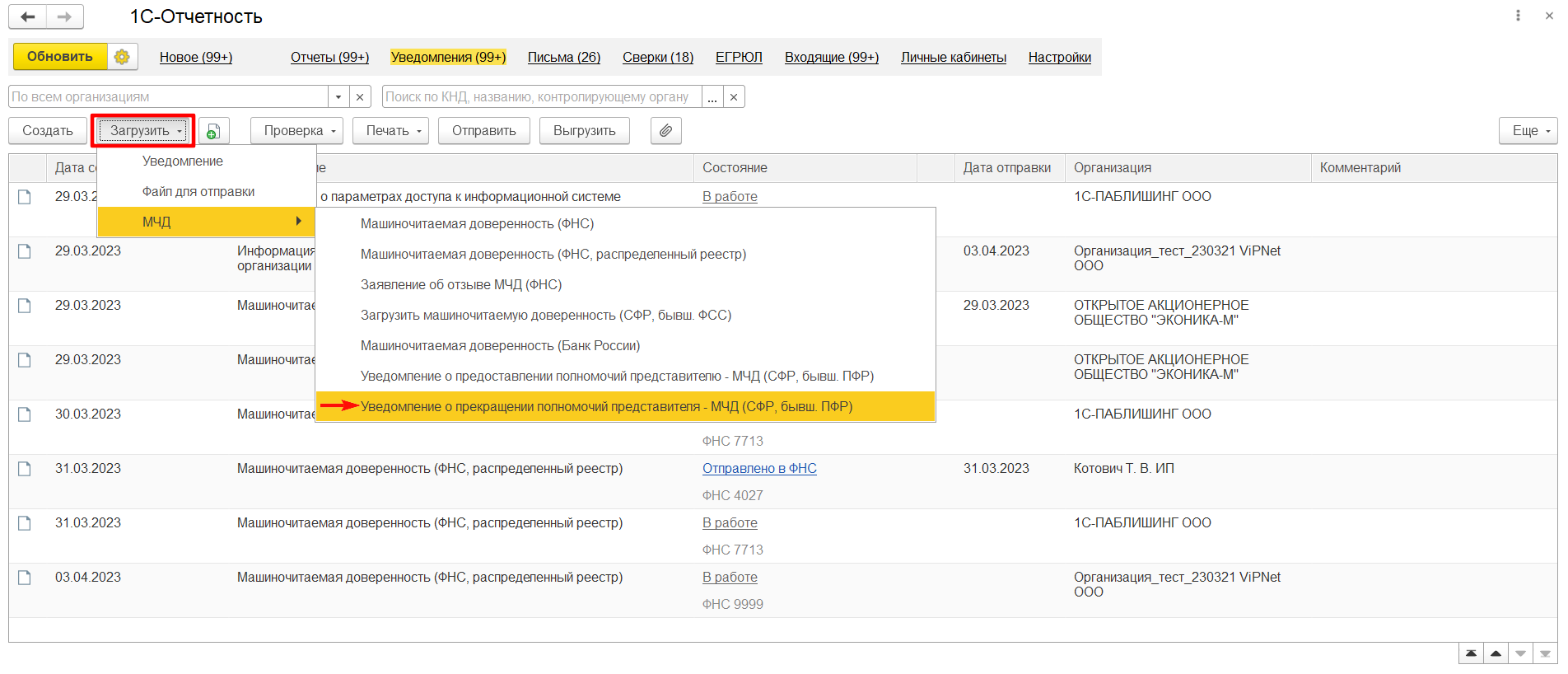1568x674 pixels.
Task: Select the 03.04.2023 send date cell
Action: [x=996, y=251]
